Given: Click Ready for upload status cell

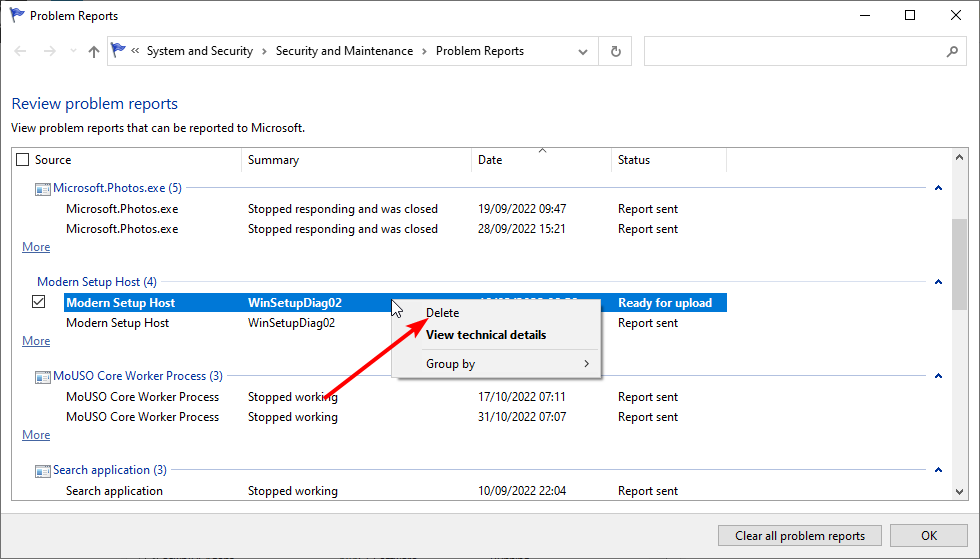Looking at the screenshot, I should [665, 303].
